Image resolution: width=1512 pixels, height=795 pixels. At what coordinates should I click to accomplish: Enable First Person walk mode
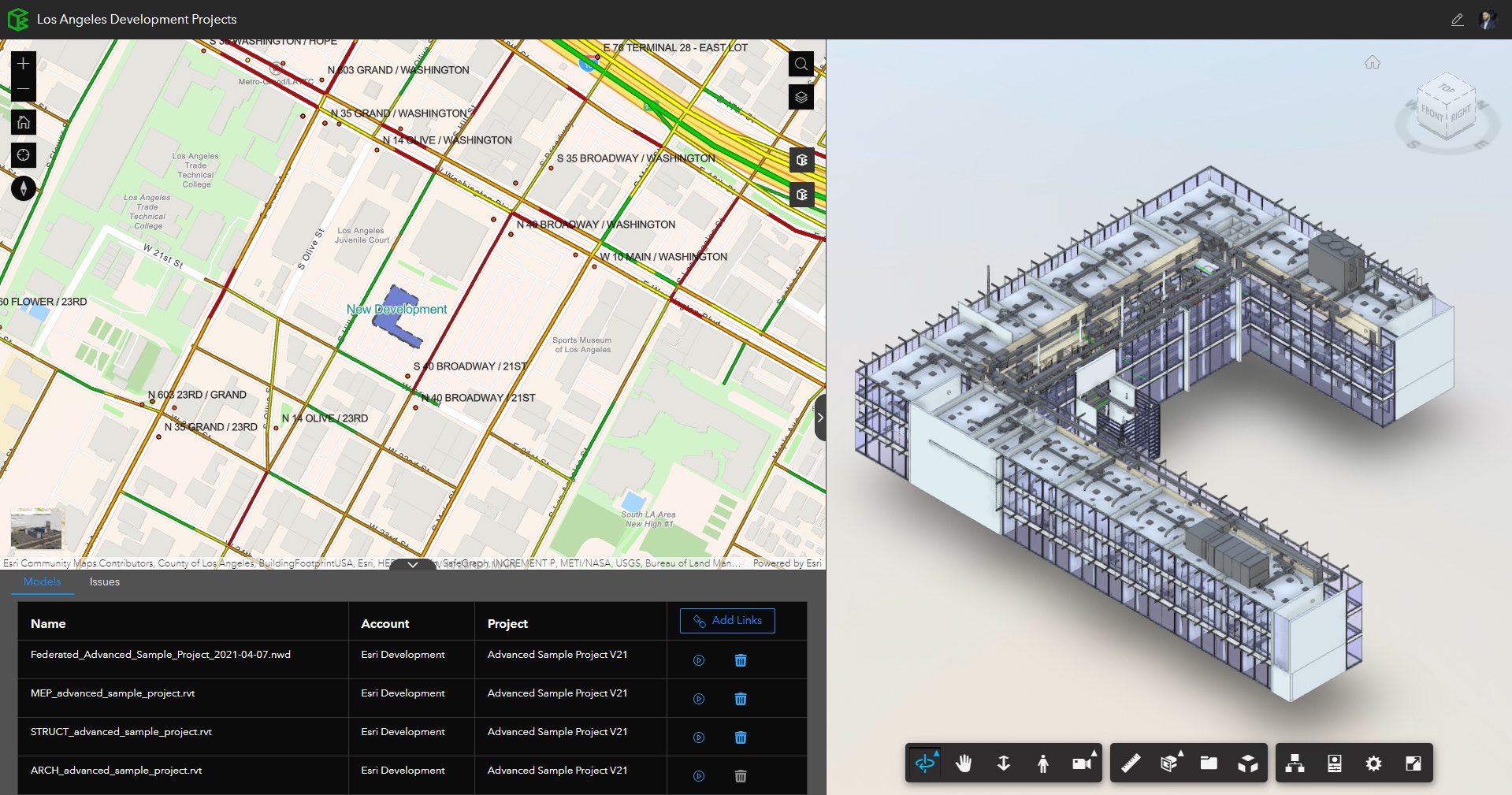click(1043, 763)
